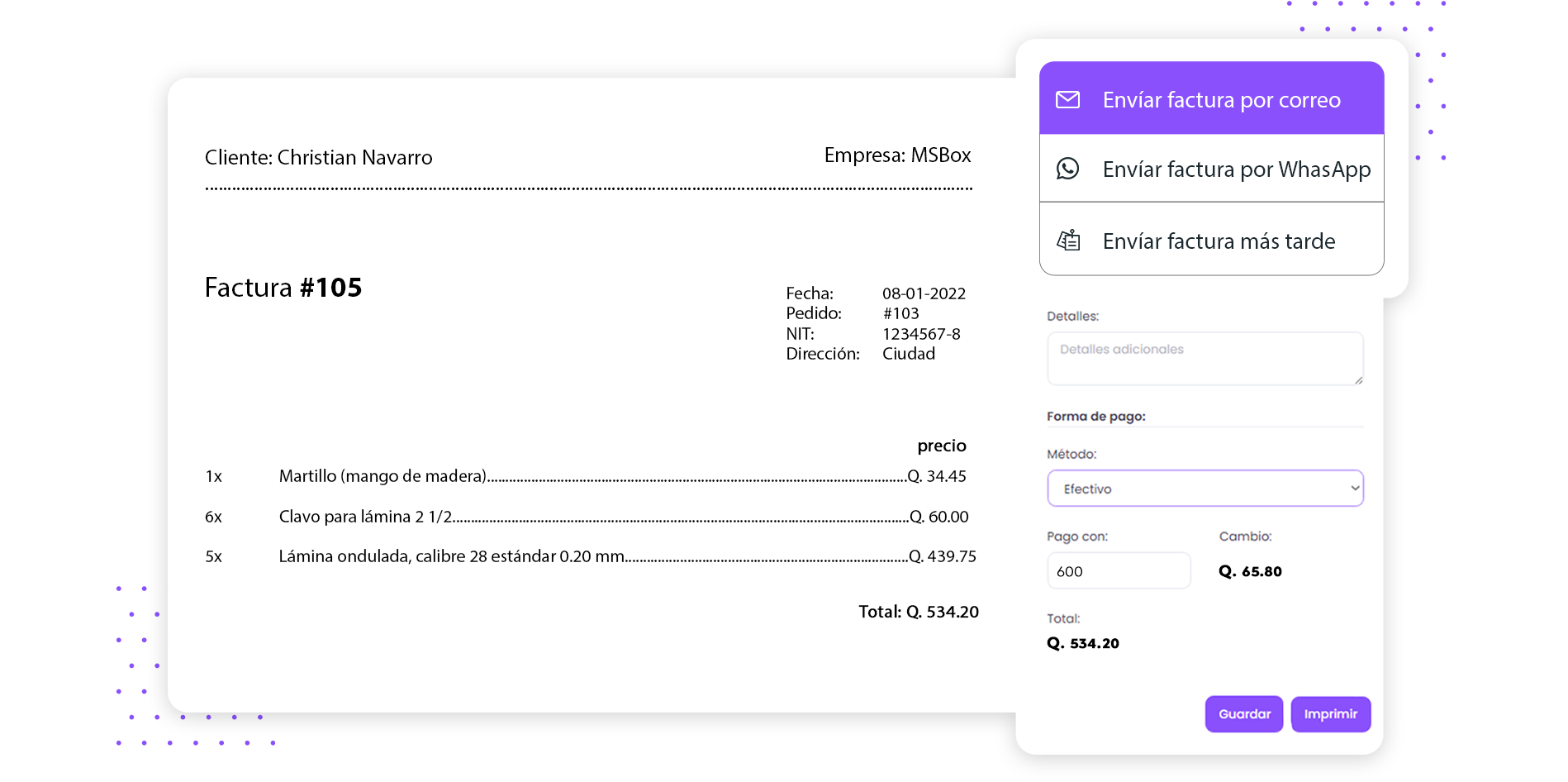Click the send-later schedule icon

[x=1068, y=241]
